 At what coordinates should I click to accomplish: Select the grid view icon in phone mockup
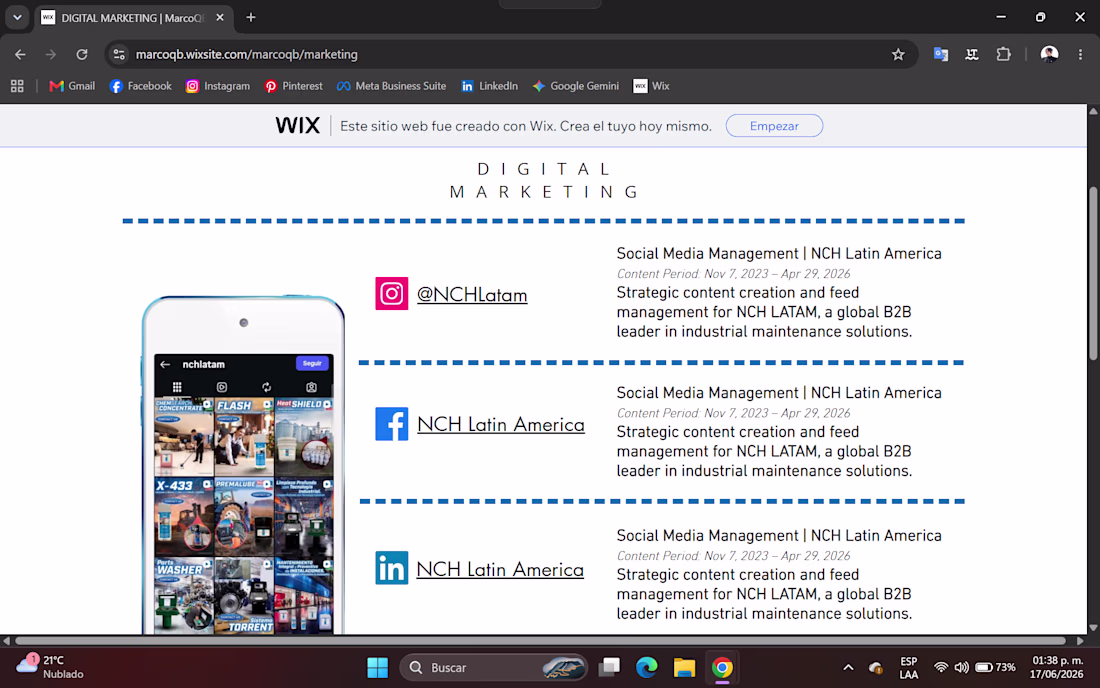click(x=177, y=387)
